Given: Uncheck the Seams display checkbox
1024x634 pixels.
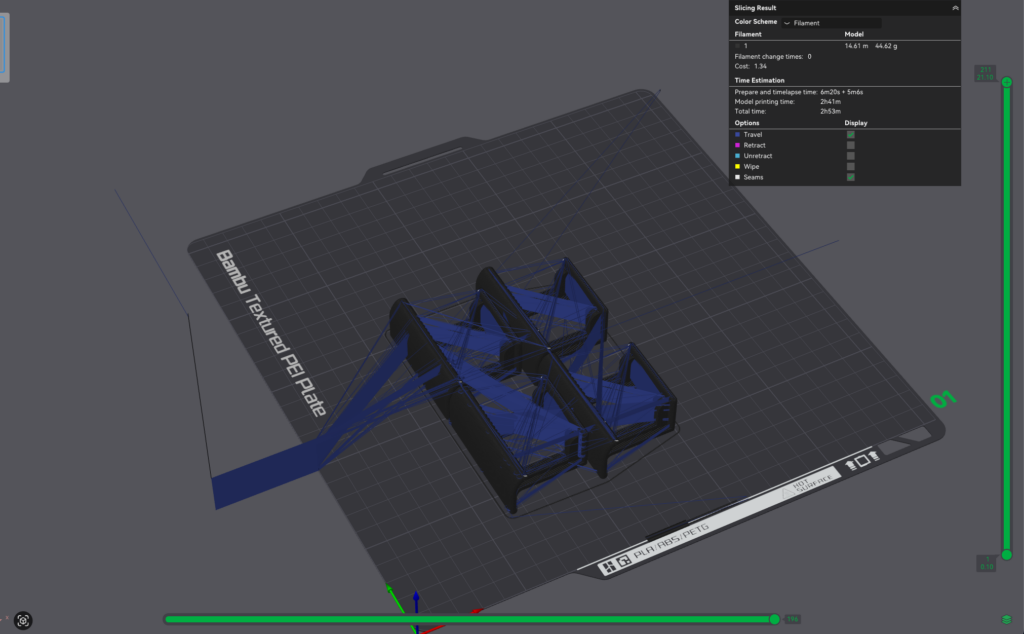Looking at the screenshot, I should (850, 177).
